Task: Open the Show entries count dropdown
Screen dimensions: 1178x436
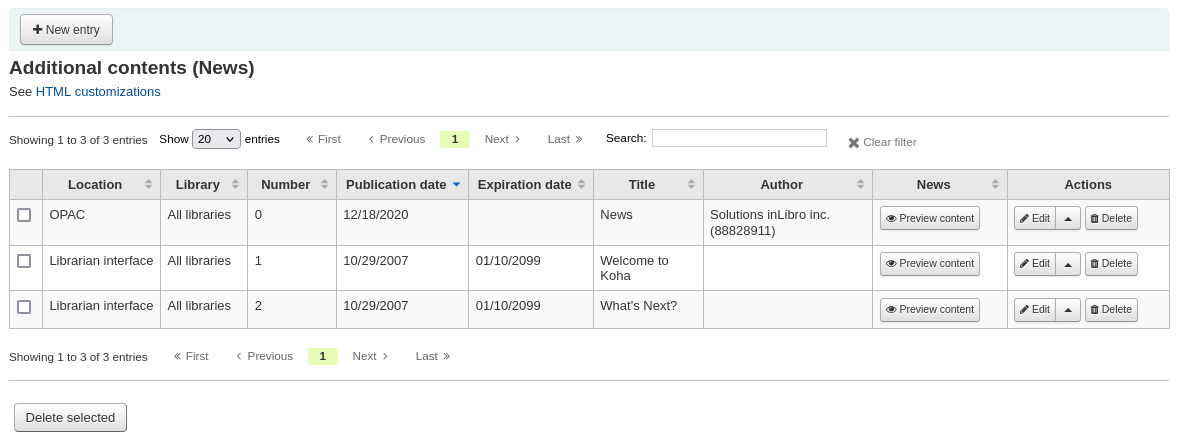Action: coord(216,139)
